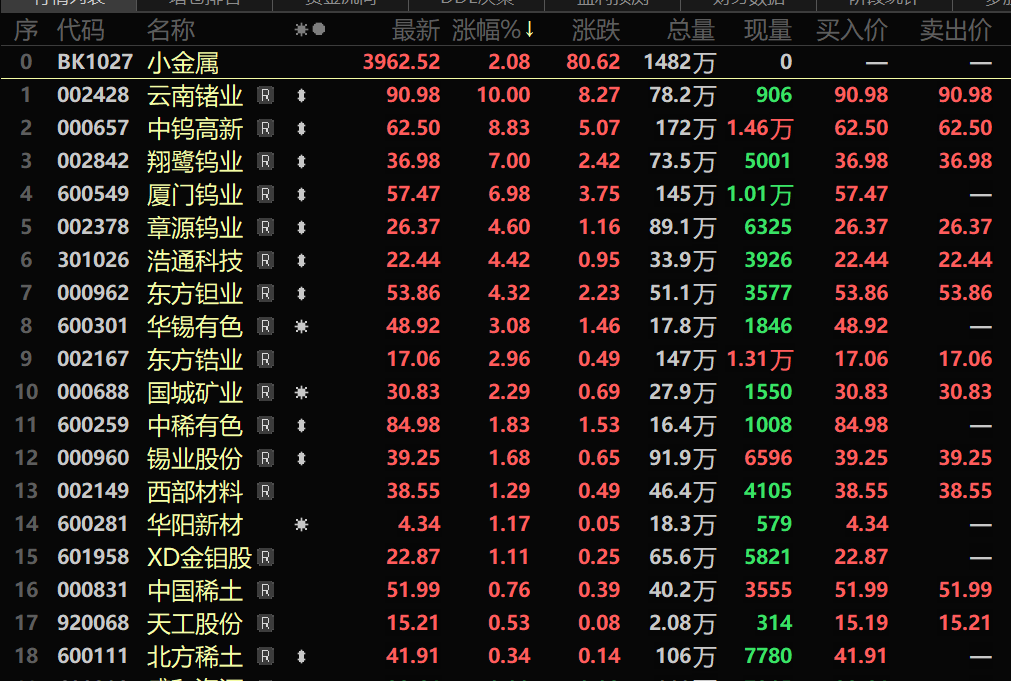
Task: Open stock name 锡业股份
Action: (x=195, y=459)
